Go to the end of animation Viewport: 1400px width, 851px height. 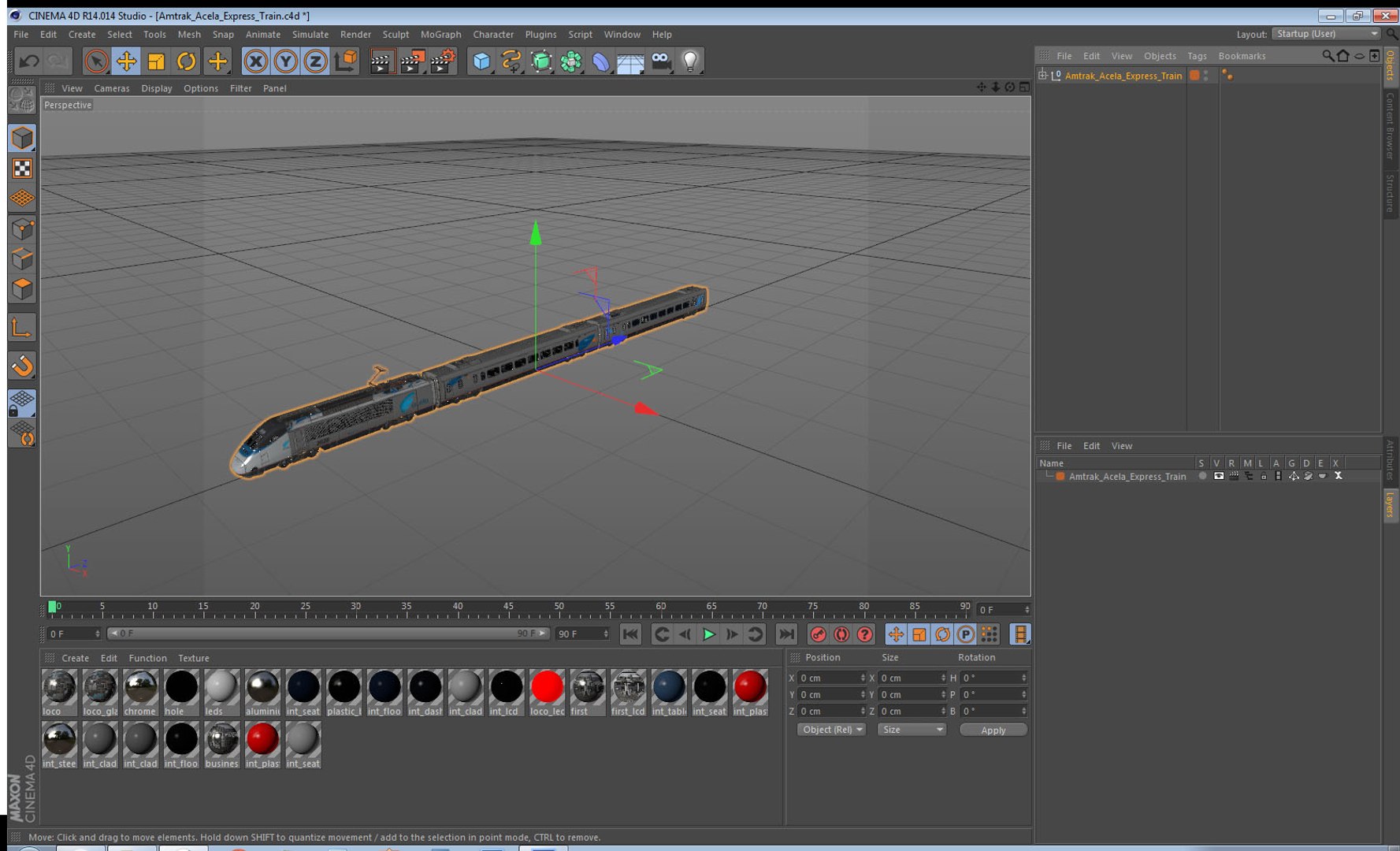[x=786, y=634]
